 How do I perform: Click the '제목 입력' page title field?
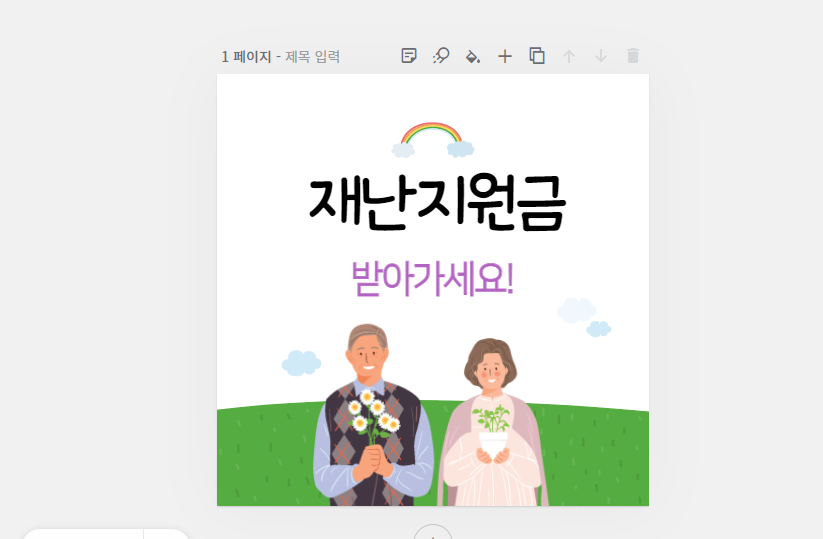tap(313, 56)
